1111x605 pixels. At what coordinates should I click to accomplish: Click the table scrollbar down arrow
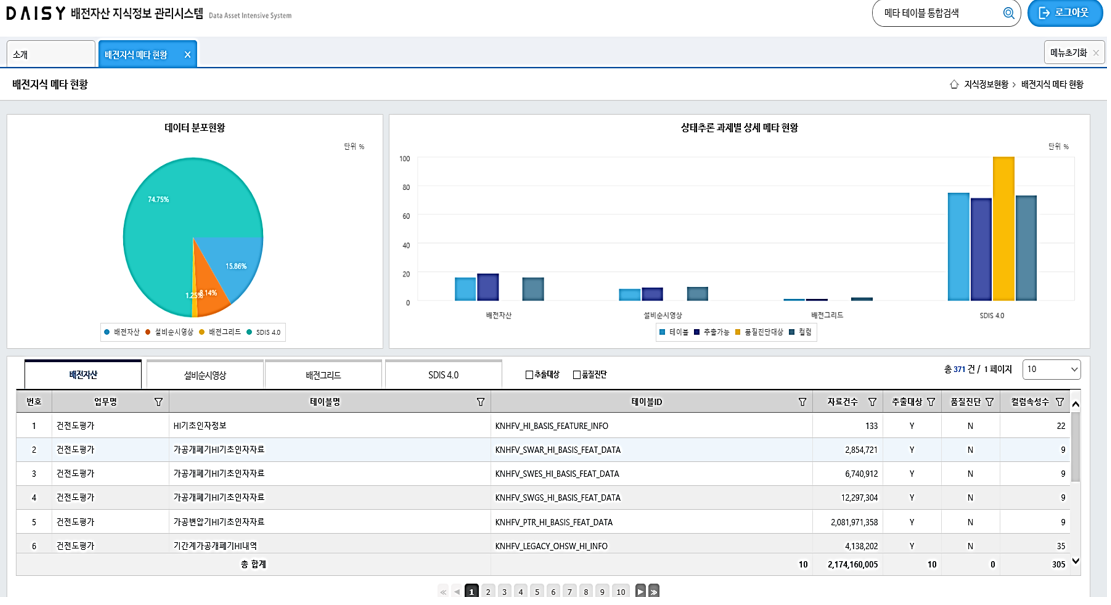(x=1076, y=561)
